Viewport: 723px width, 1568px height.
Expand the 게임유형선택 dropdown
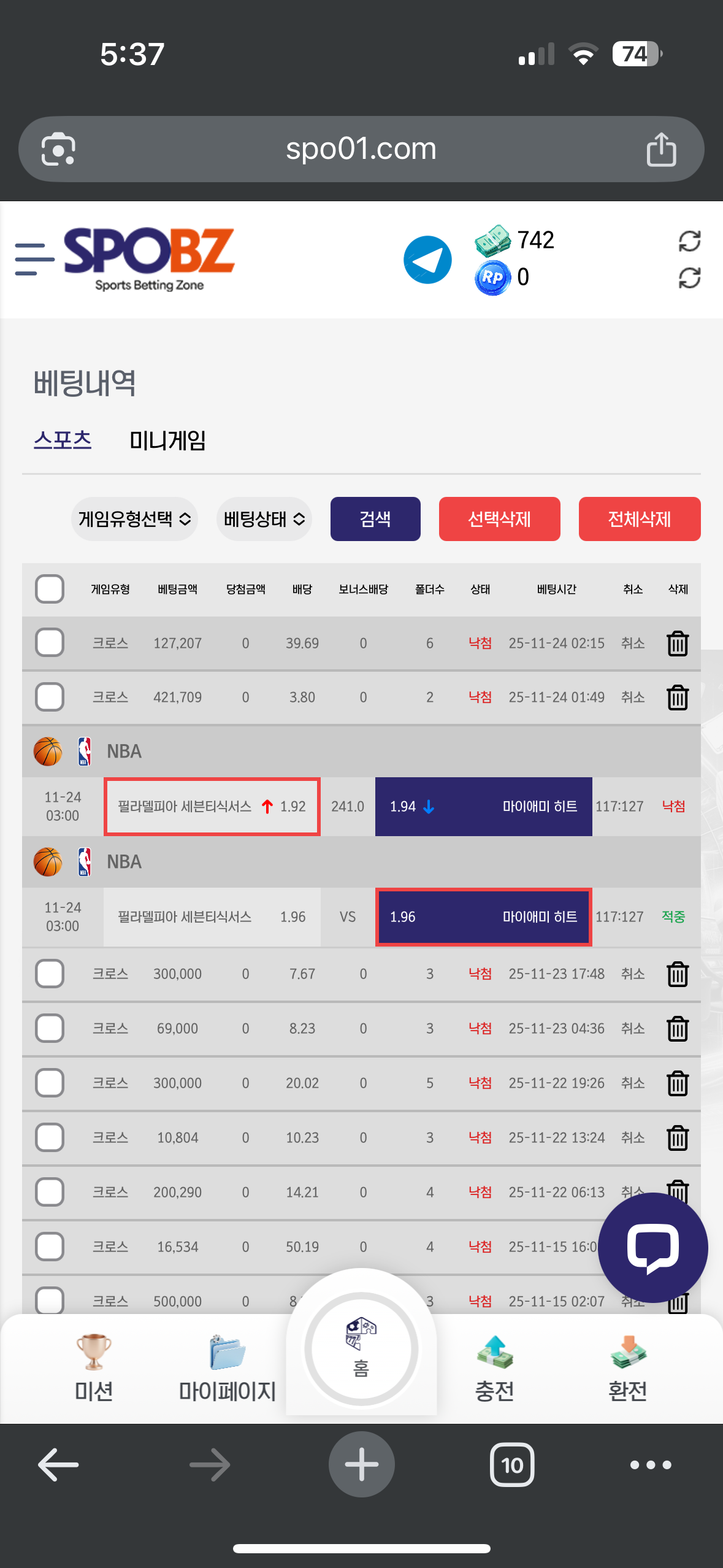(x=134, y=519)
